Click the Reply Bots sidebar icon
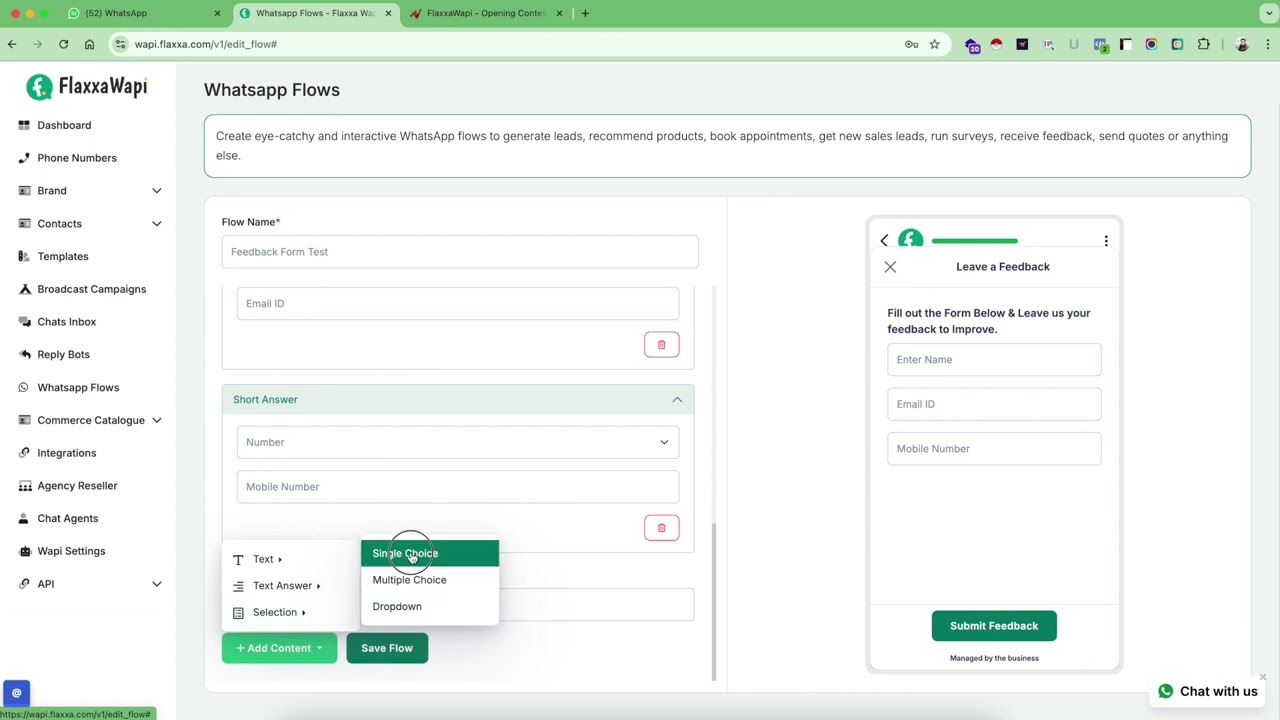1280x720 pixels. click(24, 354)
